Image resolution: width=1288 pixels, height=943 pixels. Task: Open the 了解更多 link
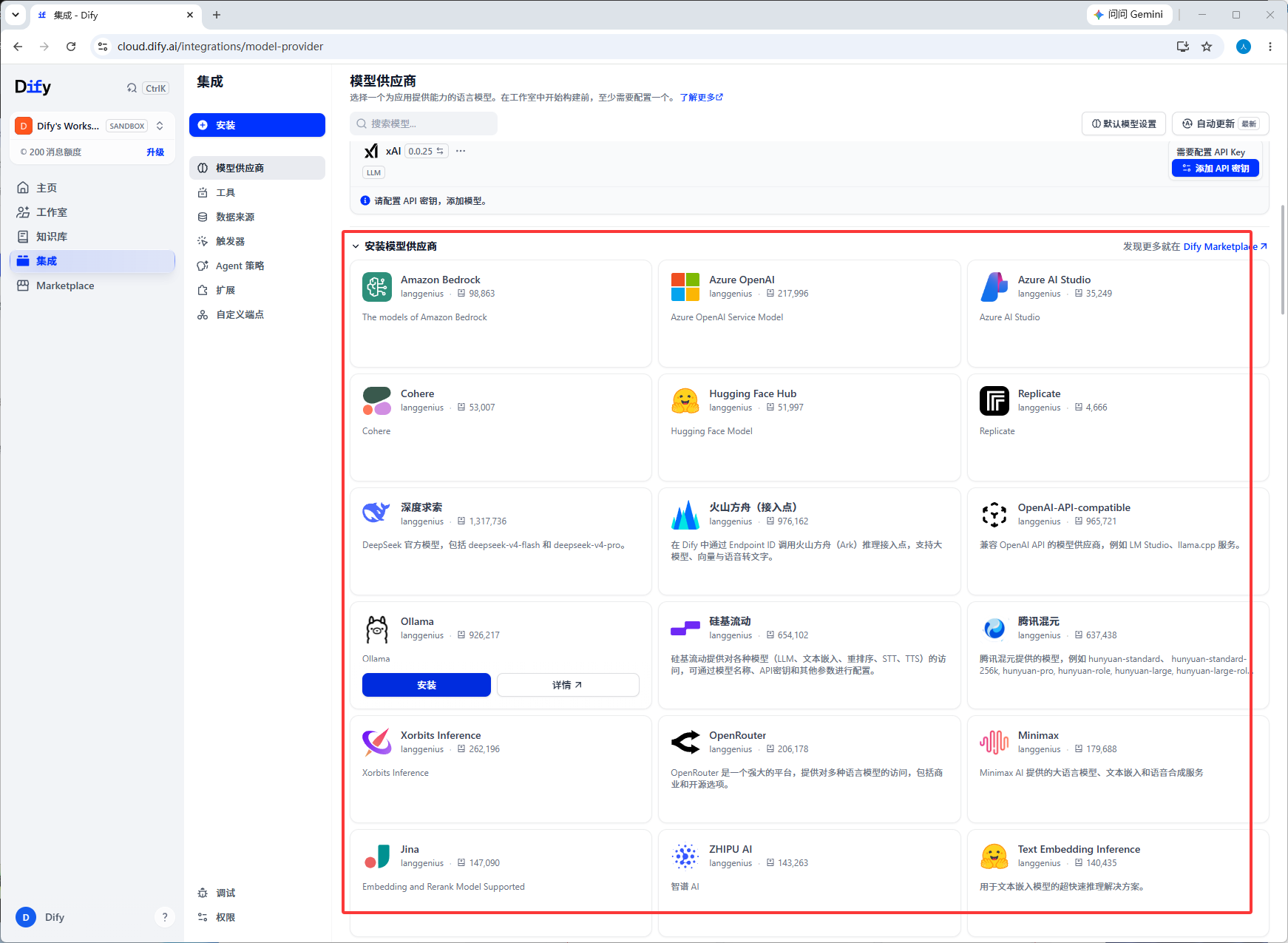tap(702, 97)
